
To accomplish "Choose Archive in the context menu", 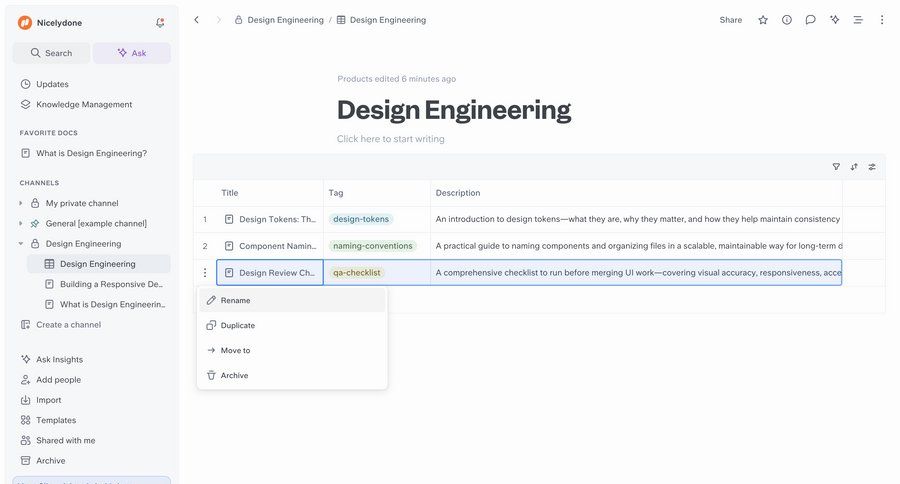I will 234,376.
